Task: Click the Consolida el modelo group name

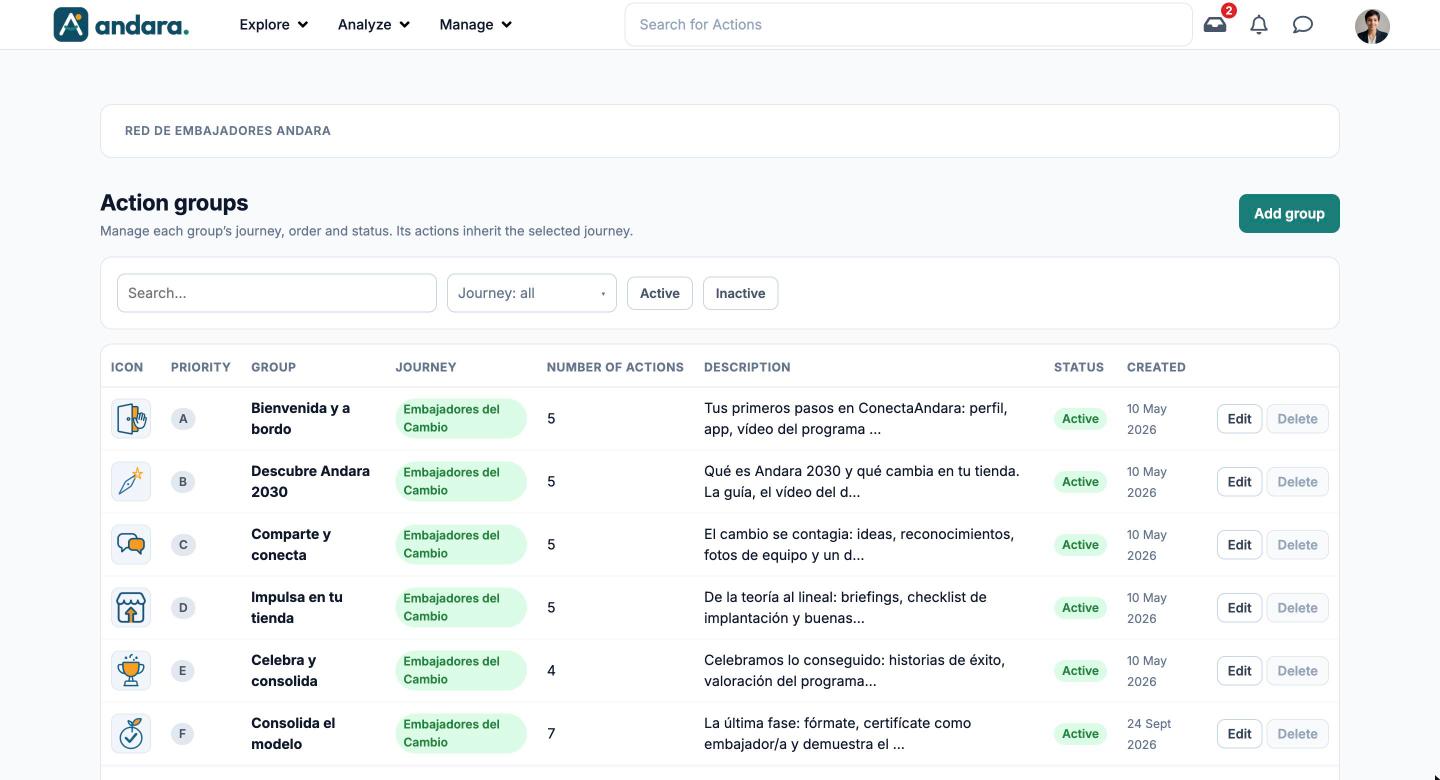Action: [293, 733]
